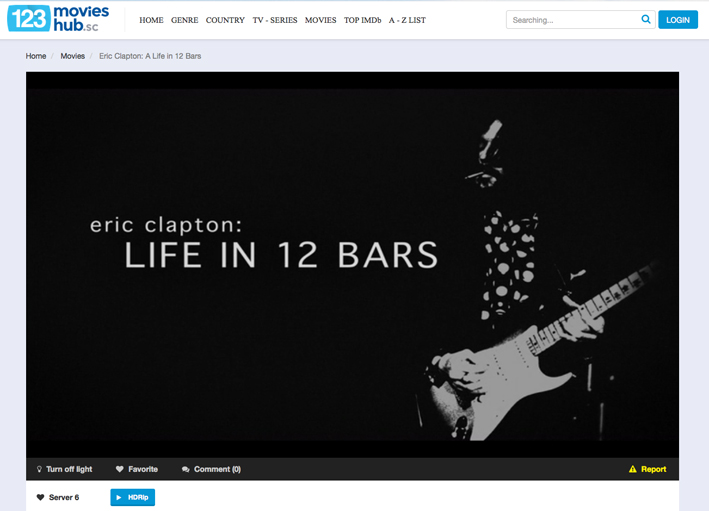Open the HOME navigation item
Viewport: 709px width, 511px height.
pos(151,20)
